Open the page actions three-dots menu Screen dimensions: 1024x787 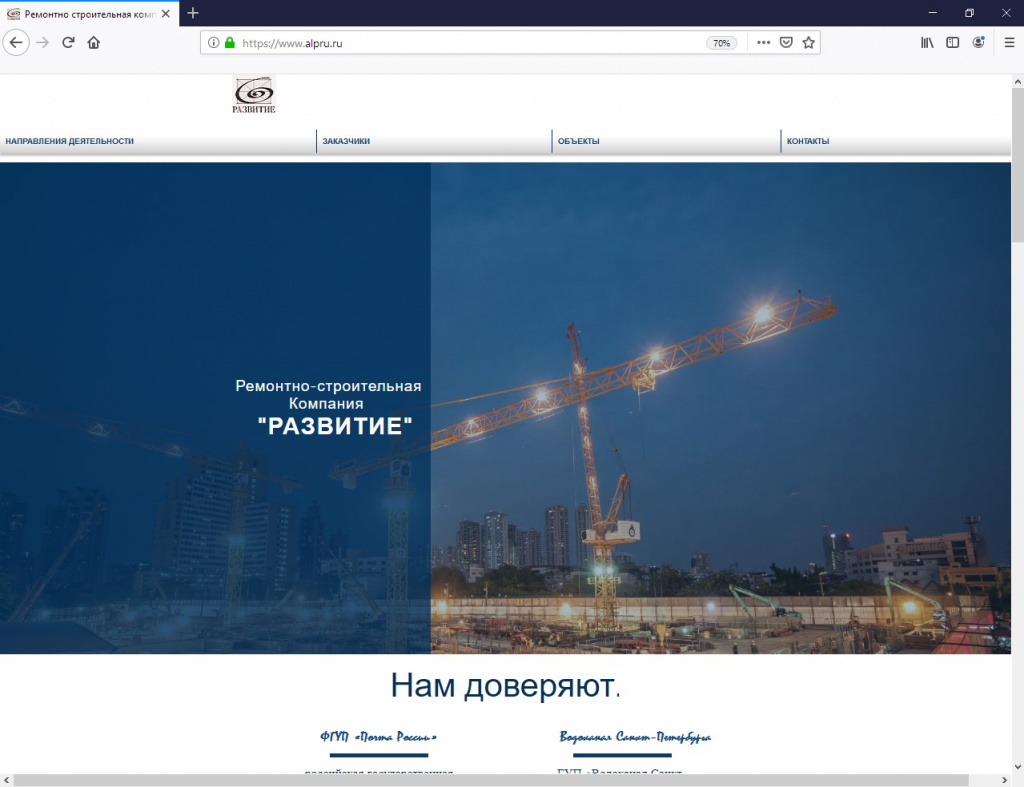click(763, 43)
